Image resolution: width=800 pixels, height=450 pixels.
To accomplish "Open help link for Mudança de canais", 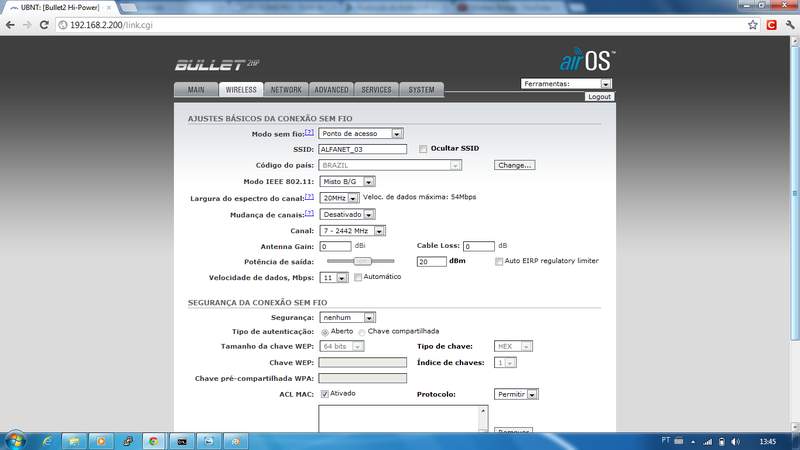I will click(x=309, y=213).
